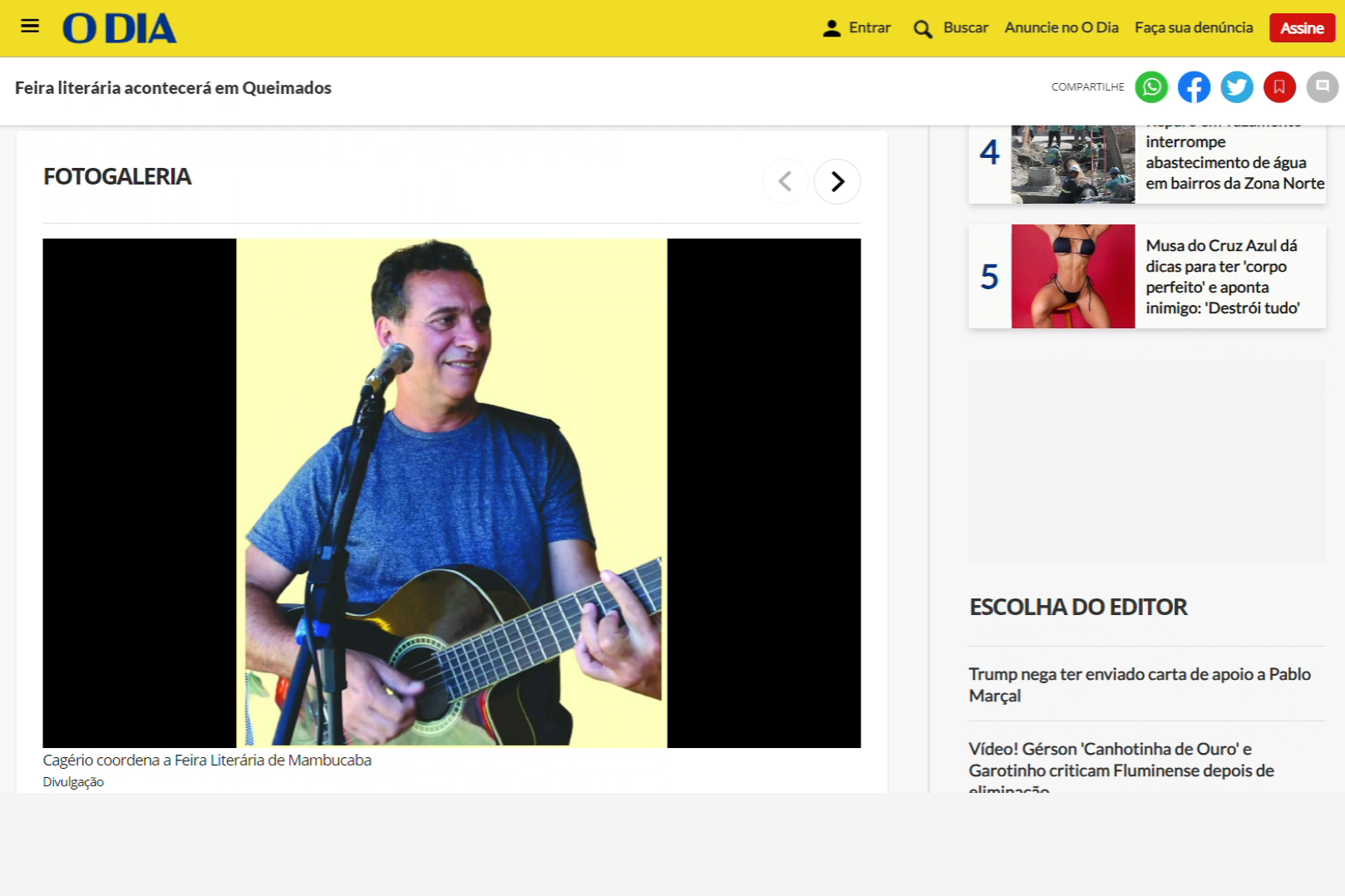Save article with red bookmark icon
Image resolution: width=1345 pixels, height=896 pixels.
pyautogui.click(x=1279, y=87)
